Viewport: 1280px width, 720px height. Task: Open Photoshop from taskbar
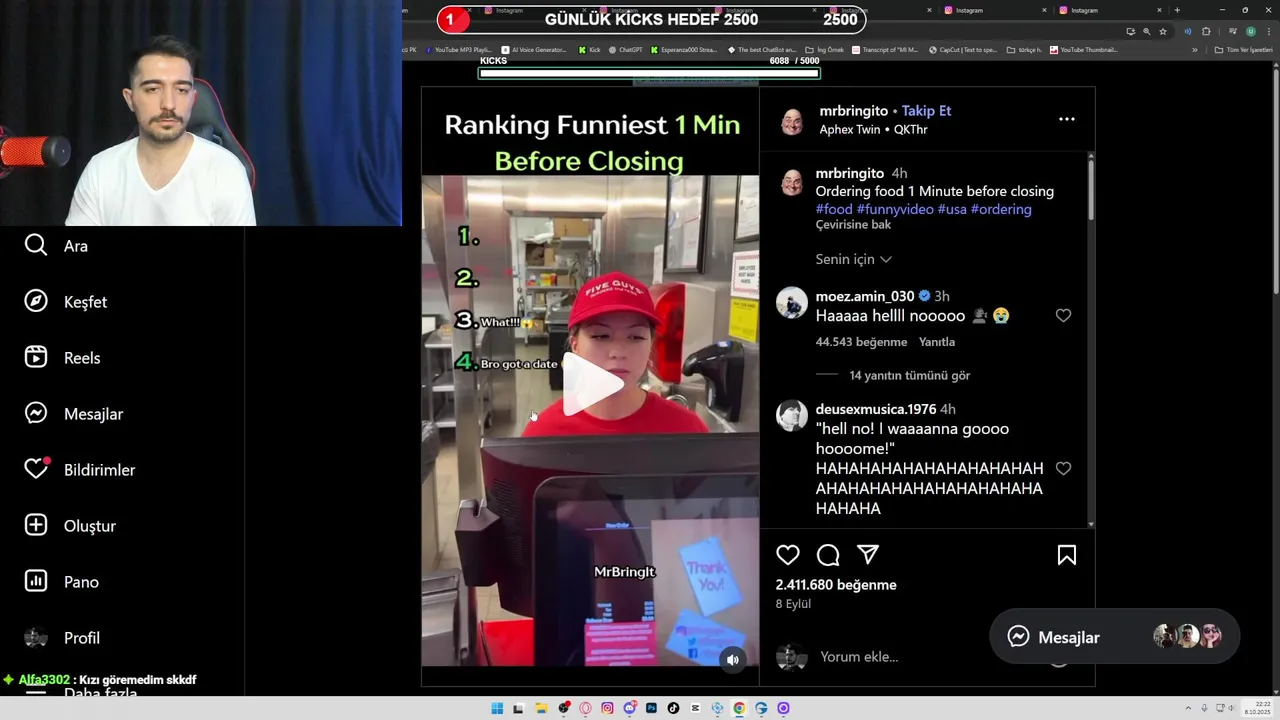(x=651, y=708)
